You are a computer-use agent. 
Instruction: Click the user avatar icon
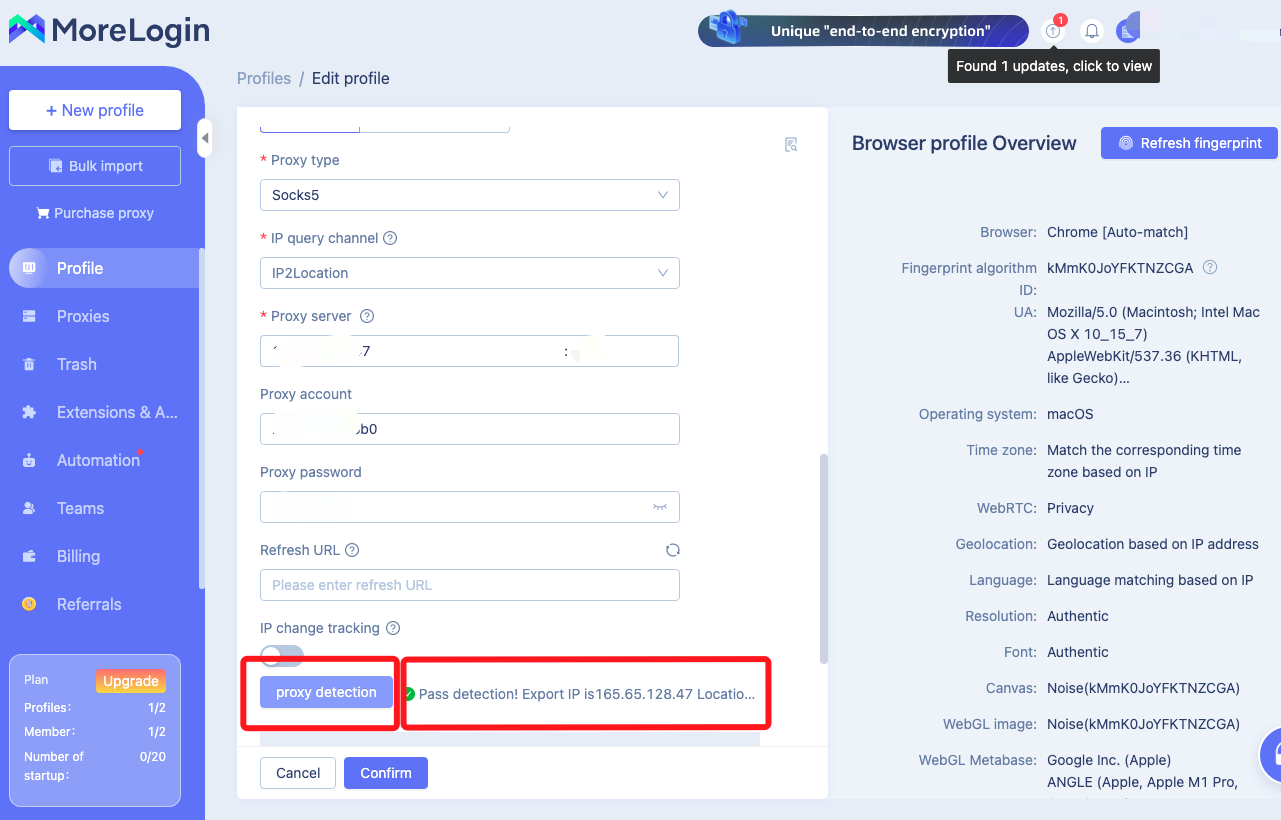[x=1128, y=31]
